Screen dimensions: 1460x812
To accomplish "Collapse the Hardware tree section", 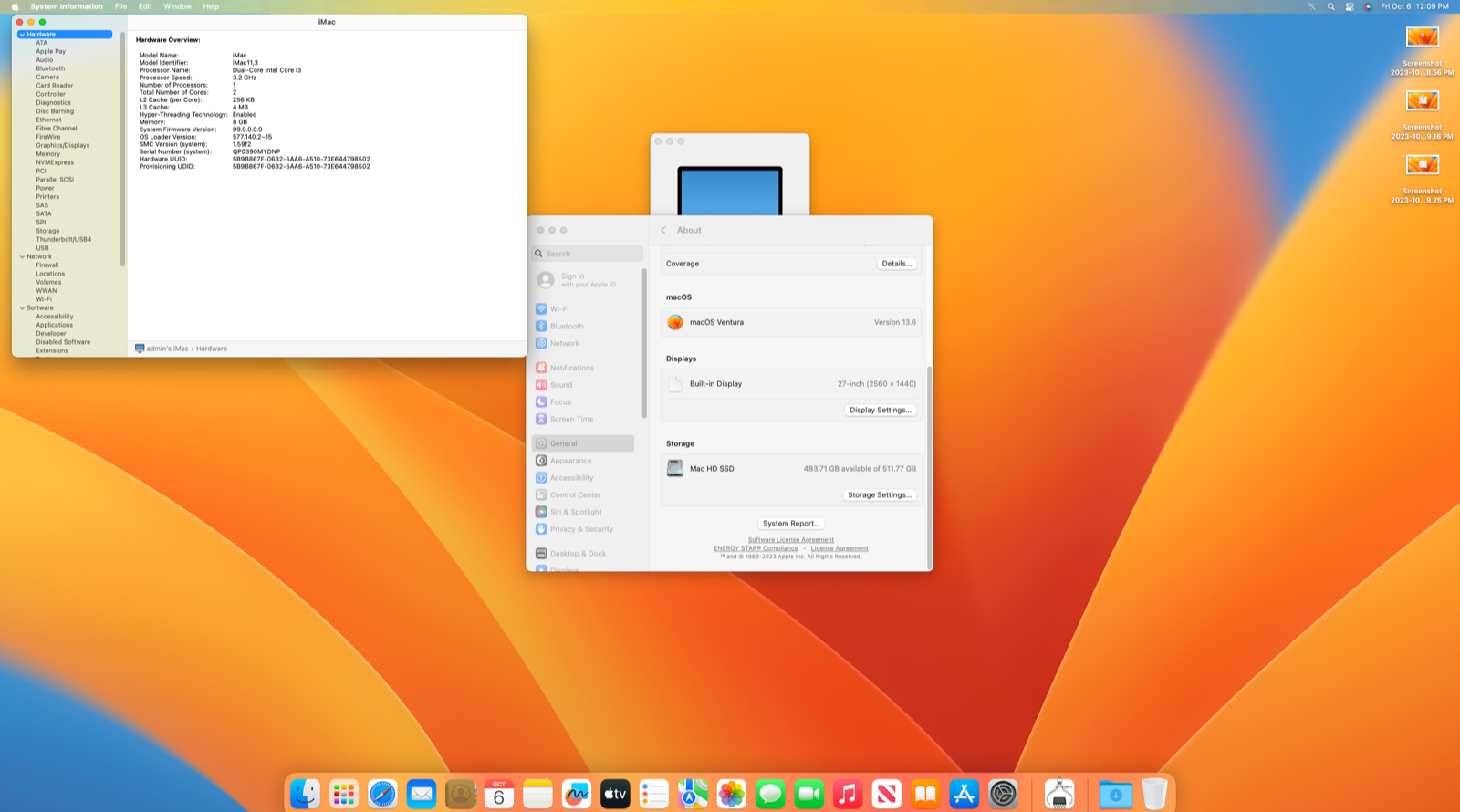I will point(22,35).
